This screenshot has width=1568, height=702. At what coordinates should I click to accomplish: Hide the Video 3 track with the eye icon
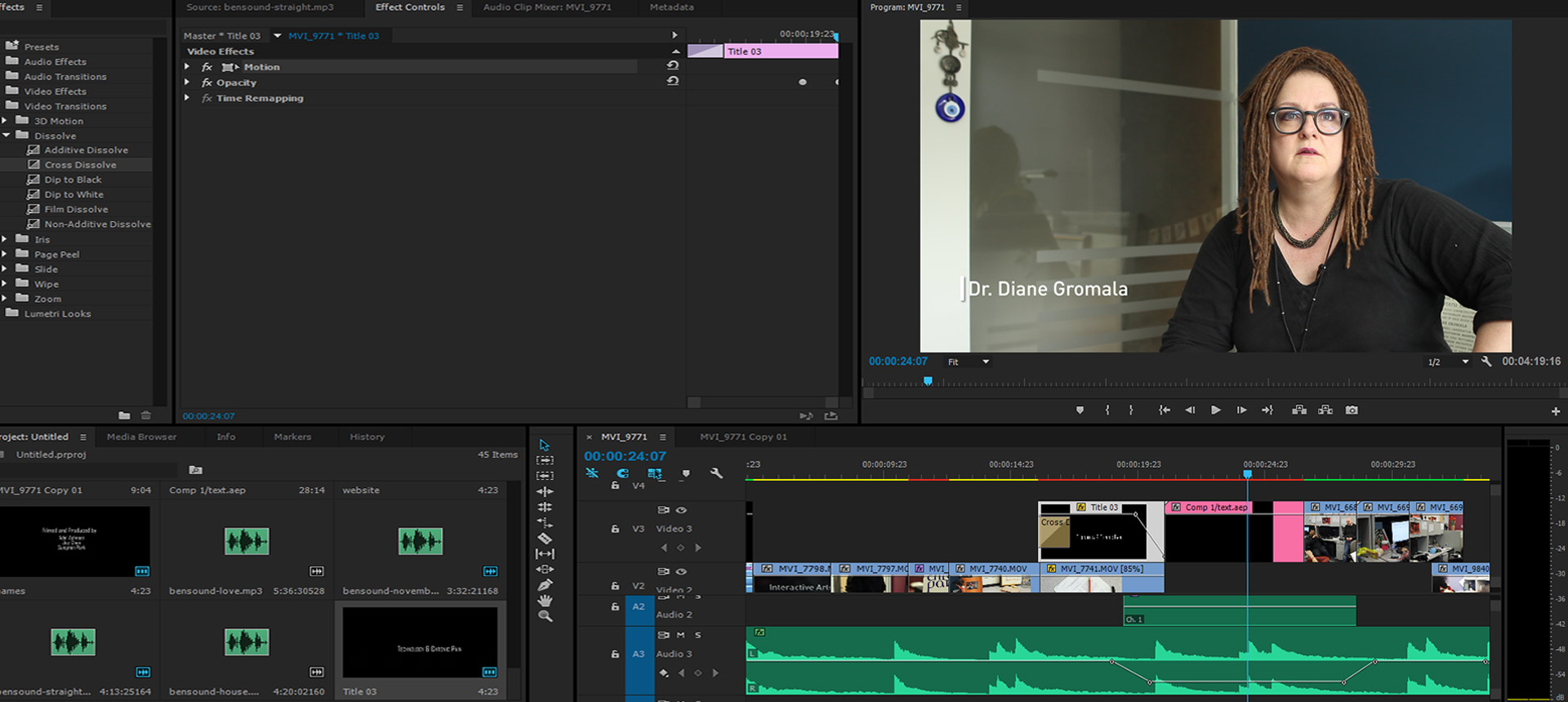click(x=681, y=510)
